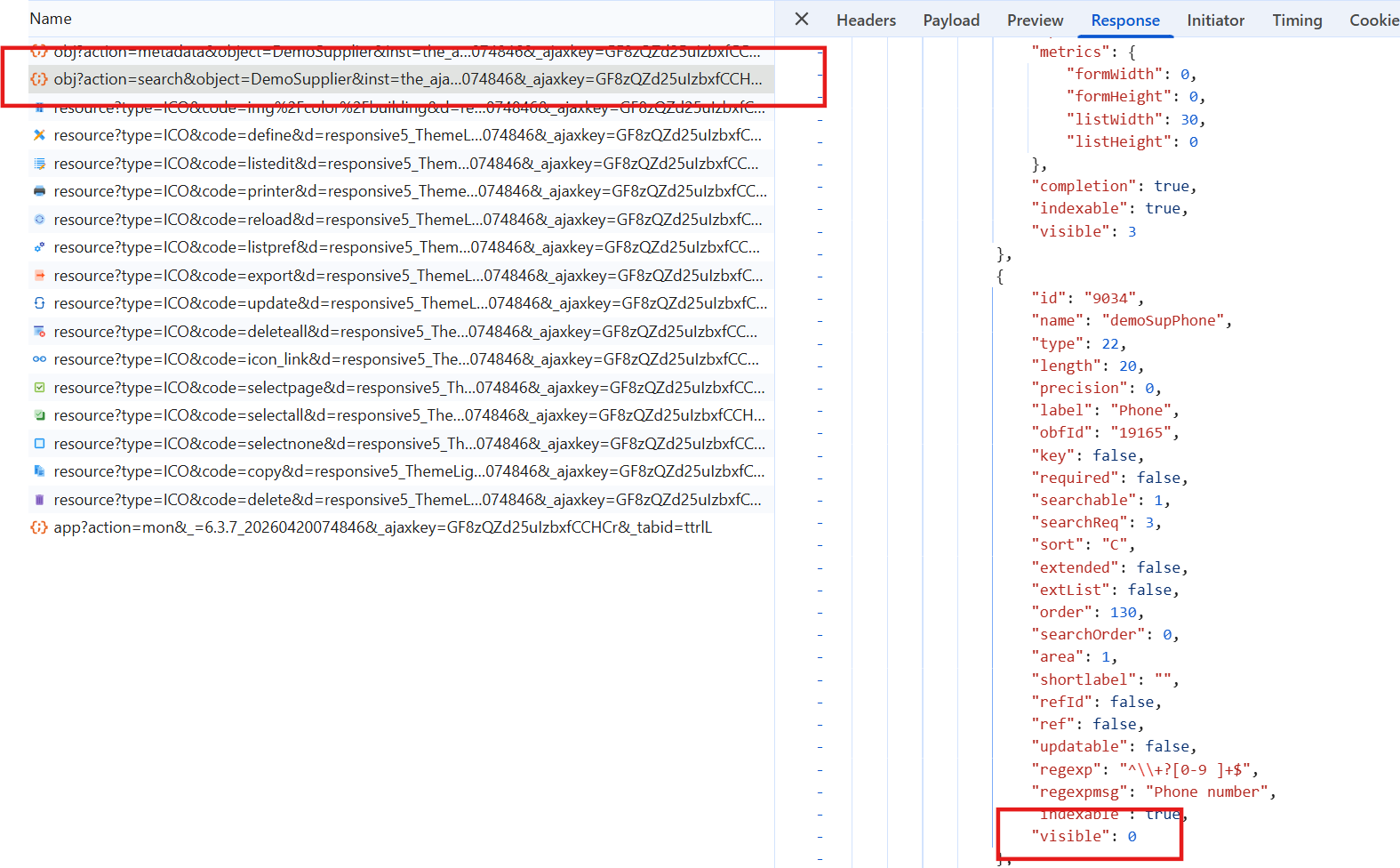Show the Preview tab

pyautogui.click(x=1035, y=20)
